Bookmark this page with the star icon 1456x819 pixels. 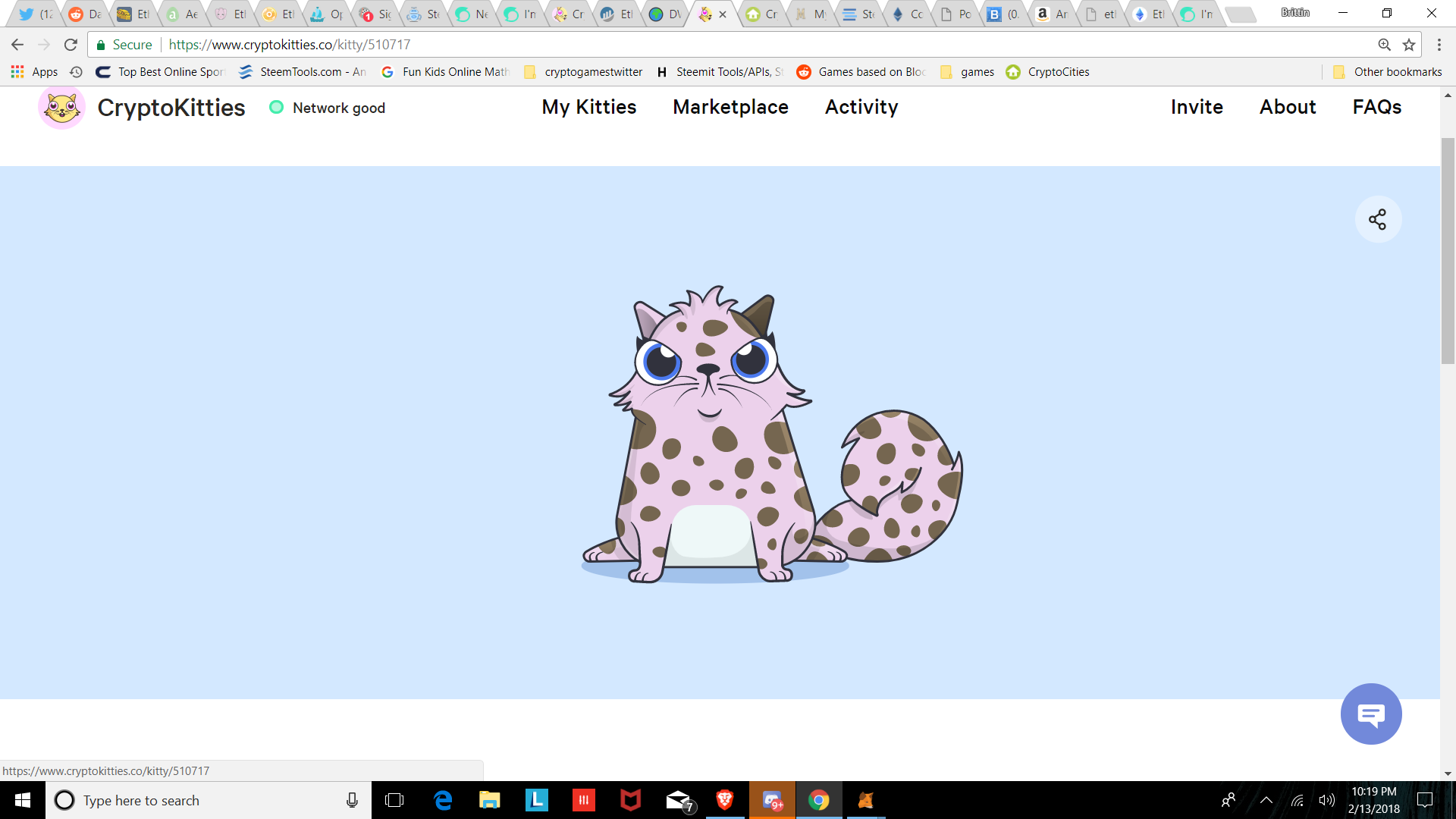tap(1409, 45)
